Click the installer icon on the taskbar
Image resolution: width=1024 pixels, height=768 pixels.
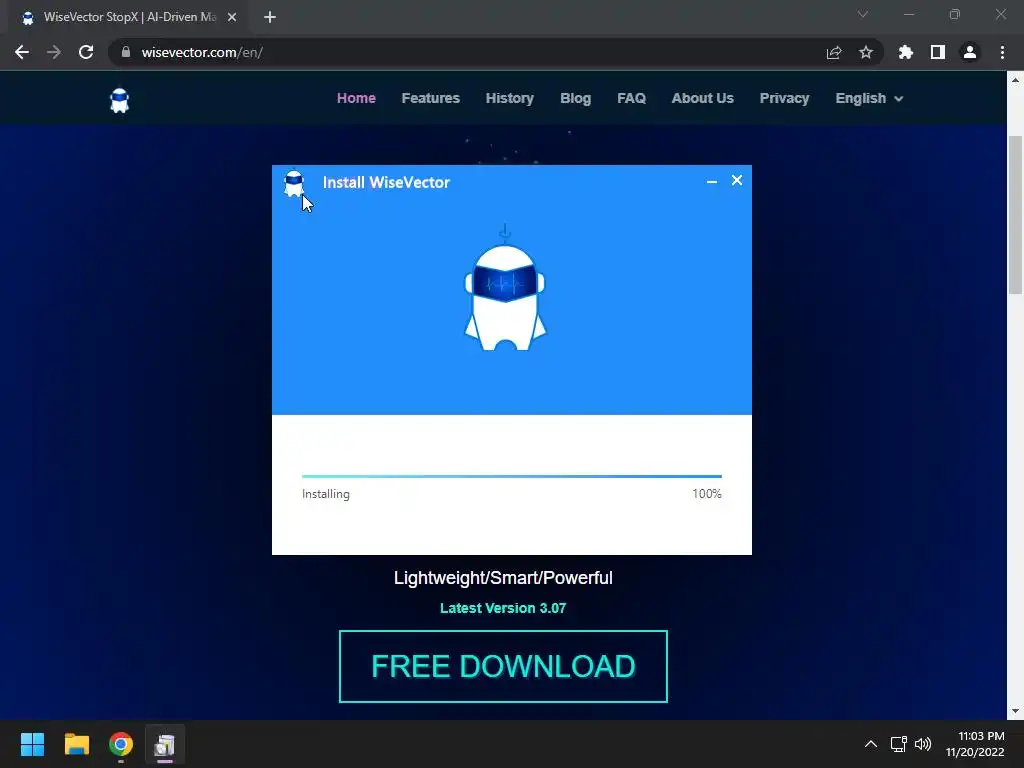[x=165, y=744]
